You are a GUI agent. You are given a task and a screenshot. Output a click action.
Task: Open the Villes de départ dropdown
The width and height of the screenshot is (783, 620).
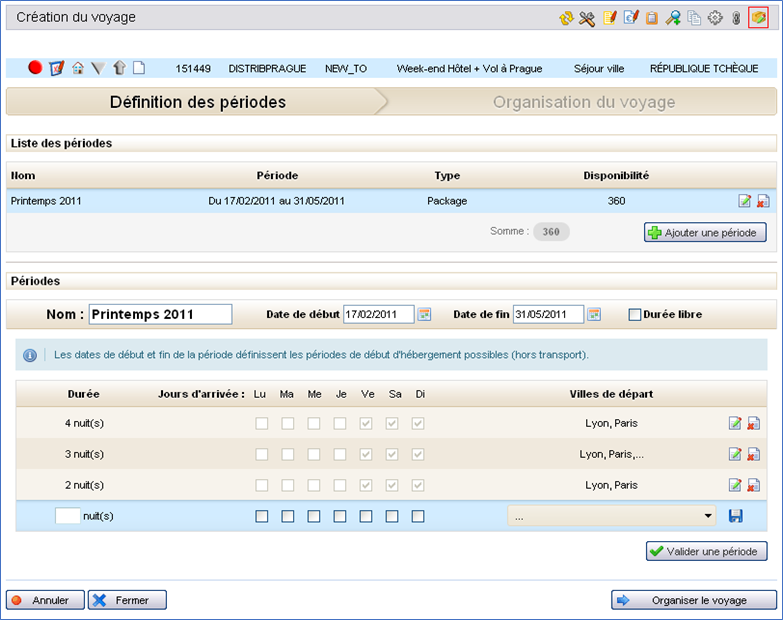point(612,516)
